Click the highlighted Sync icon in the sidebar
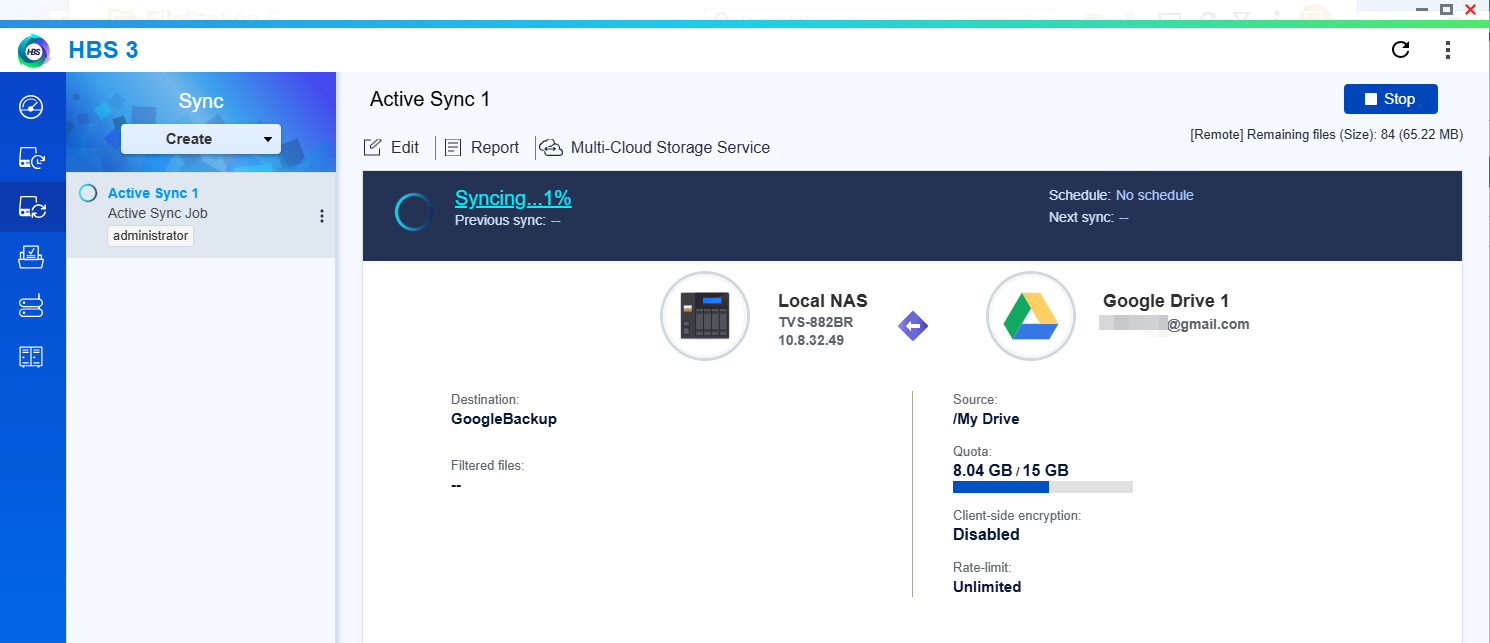Screen dimensions: 1490x643 (33, 208)
